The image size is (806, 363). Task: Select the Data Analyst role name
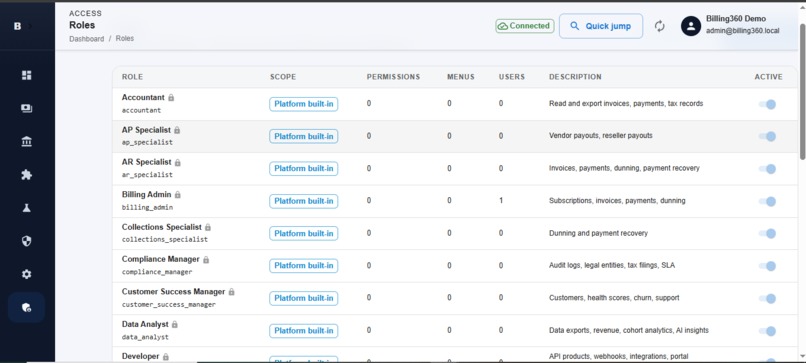(145, 324)
